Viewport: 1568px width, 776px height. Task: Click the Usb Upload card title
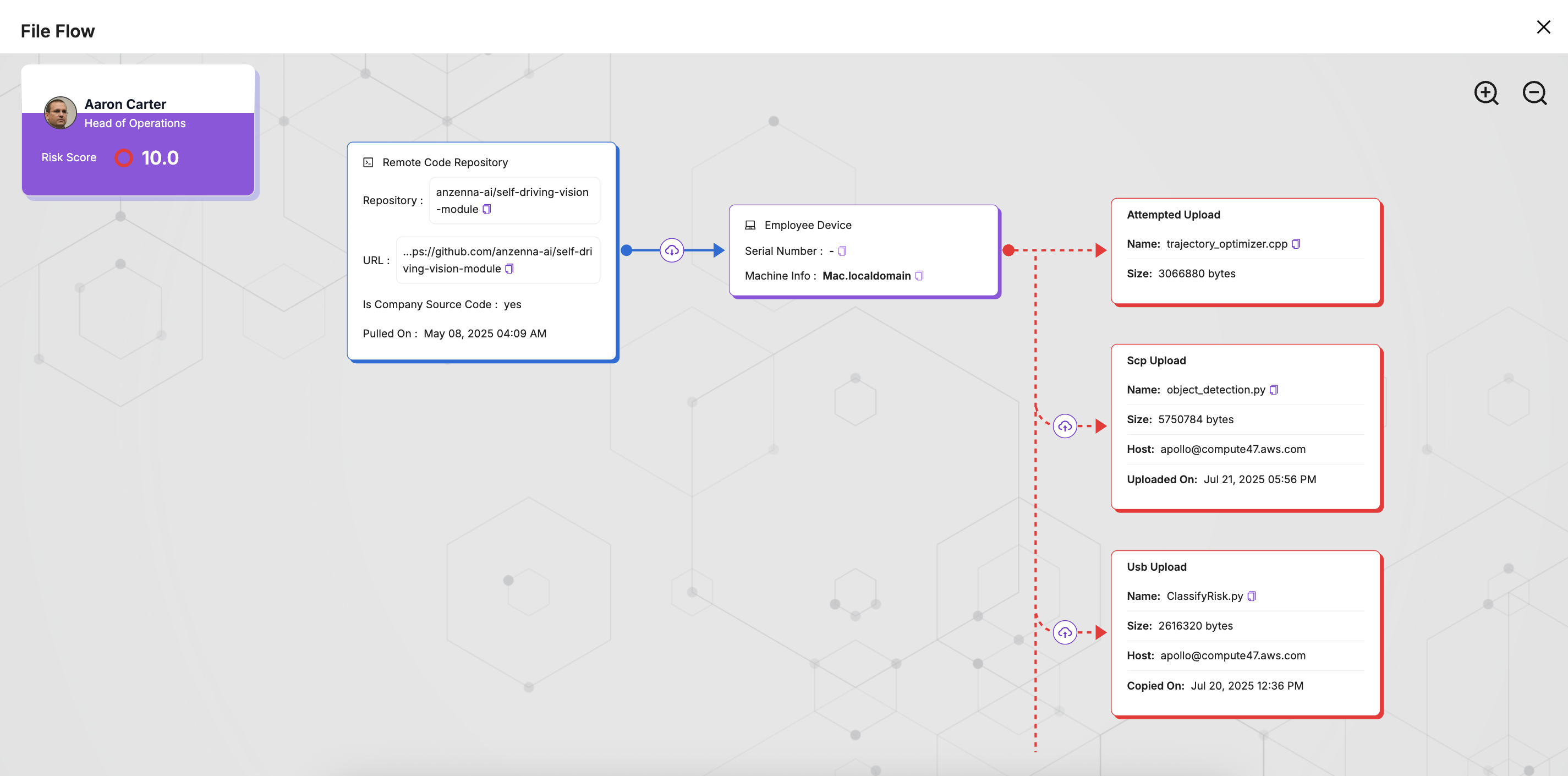pos(1156,567)
